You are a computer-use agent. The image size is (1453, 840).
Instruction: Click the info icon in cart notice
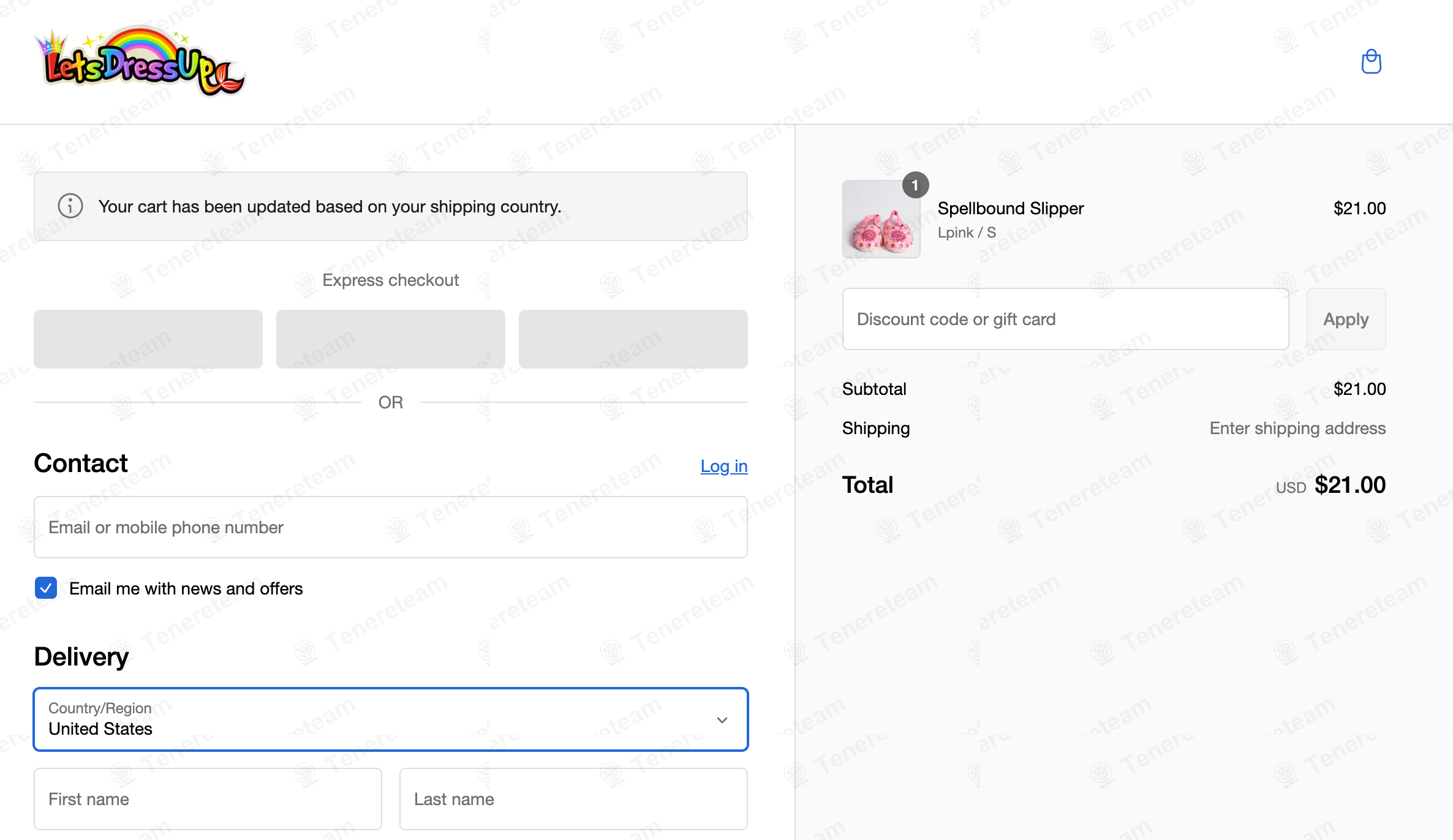70,206
